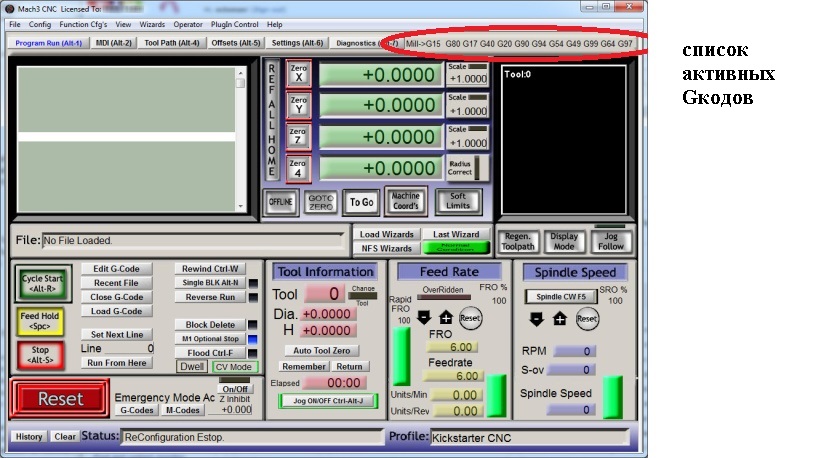The height and width of the screenshot is (458, 831).
Task: Click Spindle CW F5 button
Action: click(561, 296)
